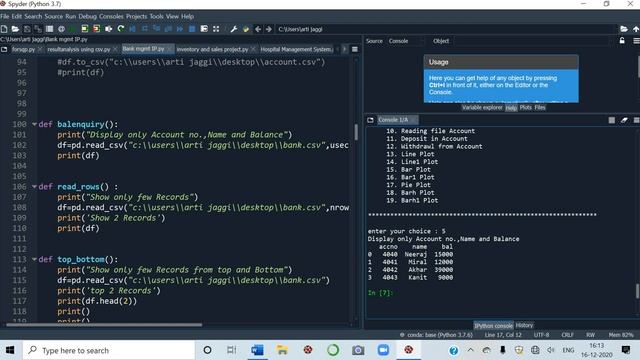Run the current cell icon
The image size is (640, 360).
(85, 29)
